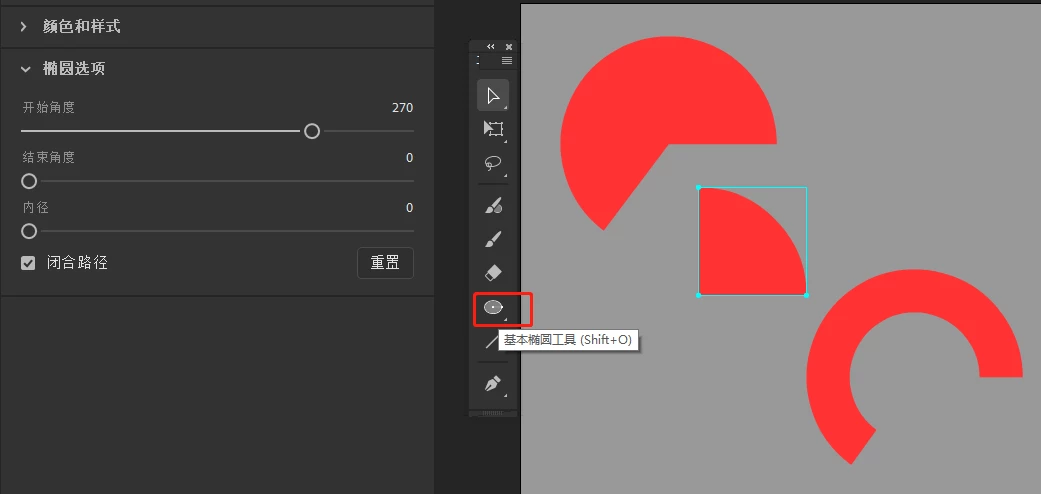
Task: Select the Line tool
Action: pyautogui.click(x=491, y=342)
